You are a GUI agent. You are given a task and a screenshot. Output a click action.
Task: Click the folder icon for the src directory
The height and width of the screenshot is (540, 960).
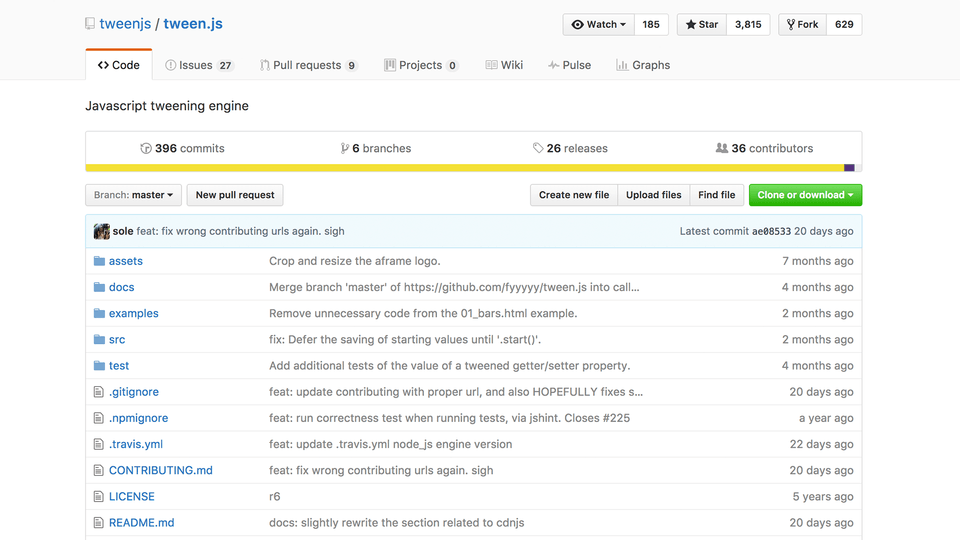tap(99, 340)
